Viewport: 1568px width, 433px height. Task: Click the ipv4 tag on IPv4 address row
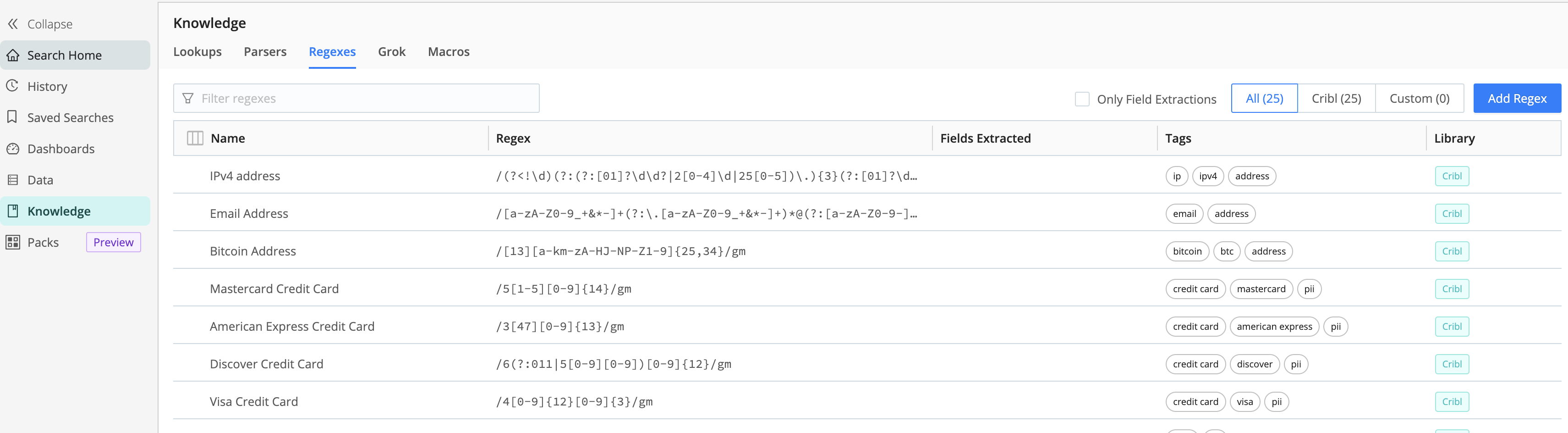coord(1208,176)
